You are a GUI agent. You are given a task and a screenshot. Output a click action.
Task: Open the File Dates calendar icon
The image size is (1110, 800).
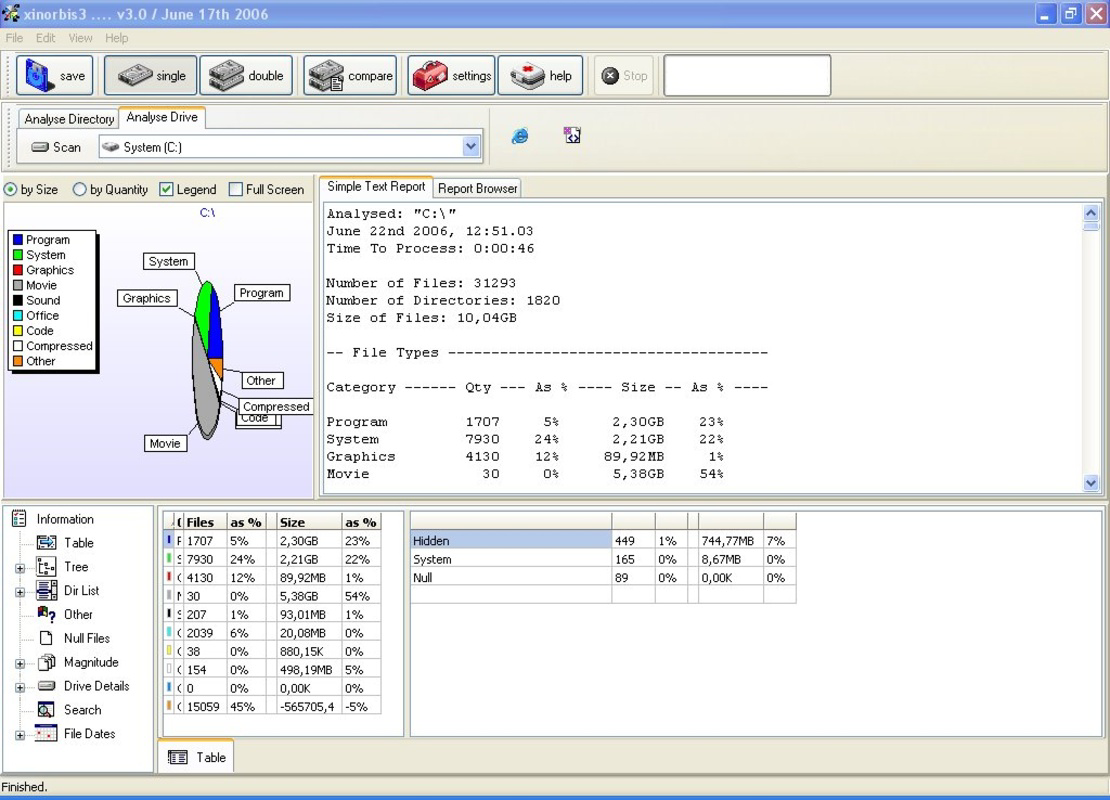(46, 733)
